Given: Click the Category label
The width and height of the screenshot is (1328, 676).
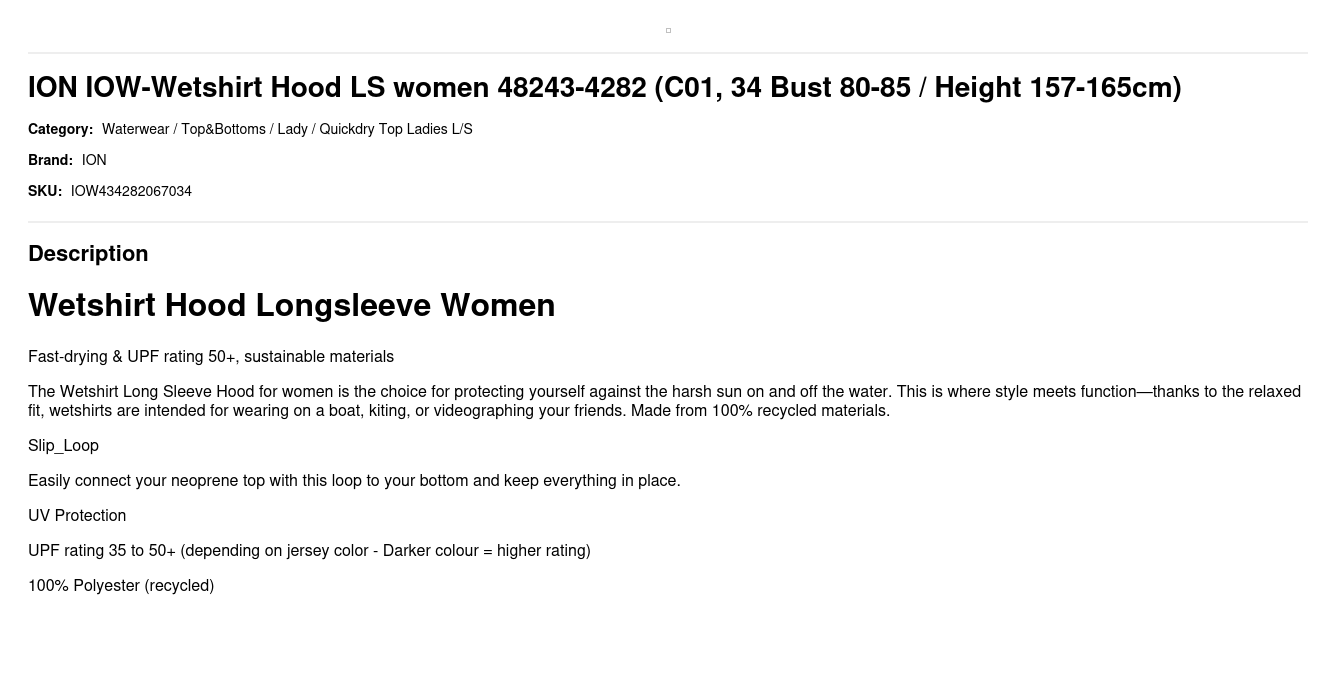Looking at the screenshot, I should tap(60, 129).
